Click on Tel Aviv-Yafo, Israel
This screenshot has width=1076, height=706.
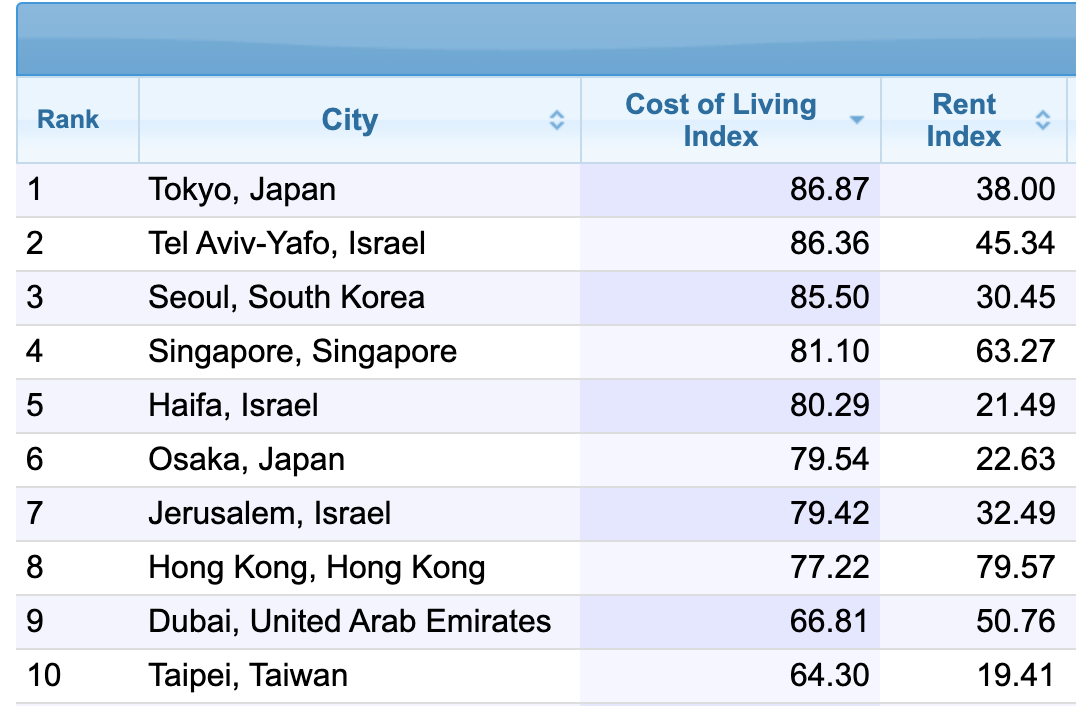[x=287, y=243]
